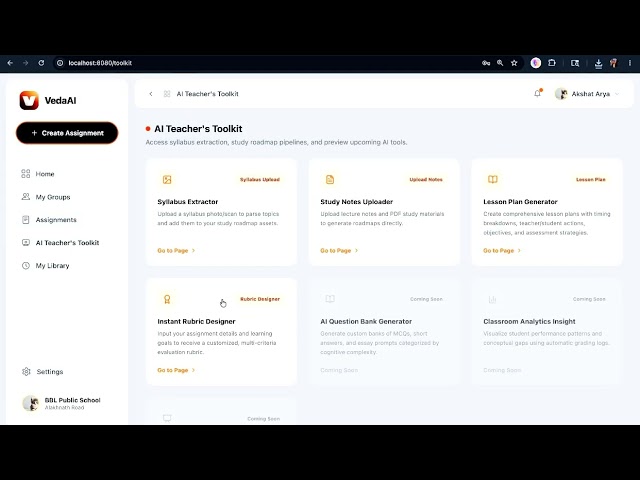The image size is (640, 480).
Task: Click the browser forward arrow
Action: pyautogui.click(x=25, y=63)
